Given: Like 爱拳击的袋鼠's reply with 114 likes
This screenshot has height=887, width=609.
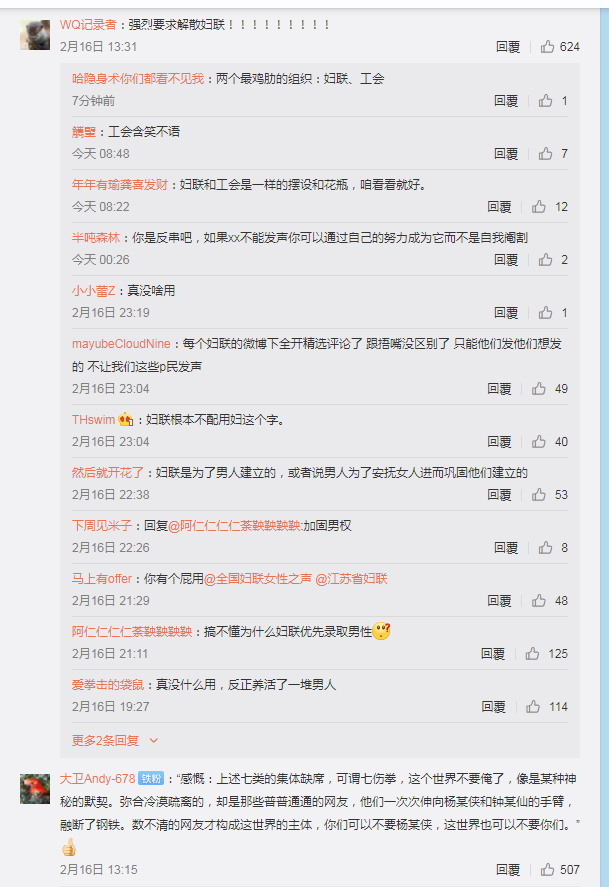Looking at the screenshot, I should [533, 707].
